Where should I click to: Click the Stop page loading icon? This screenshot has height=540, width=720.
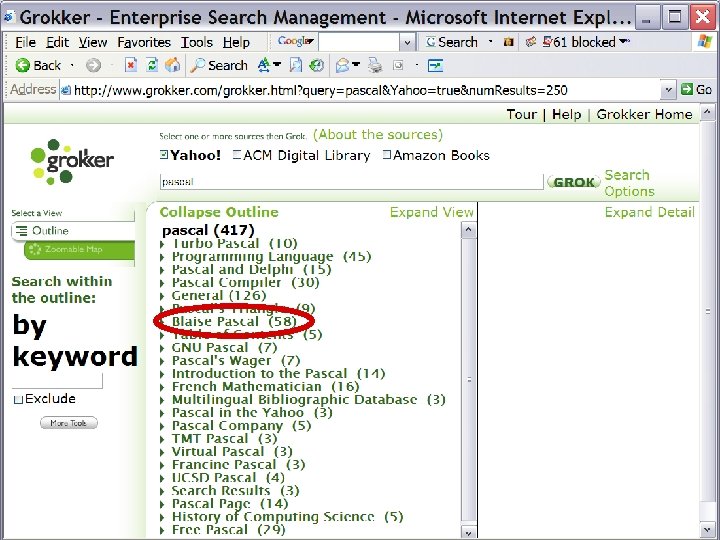131,66
